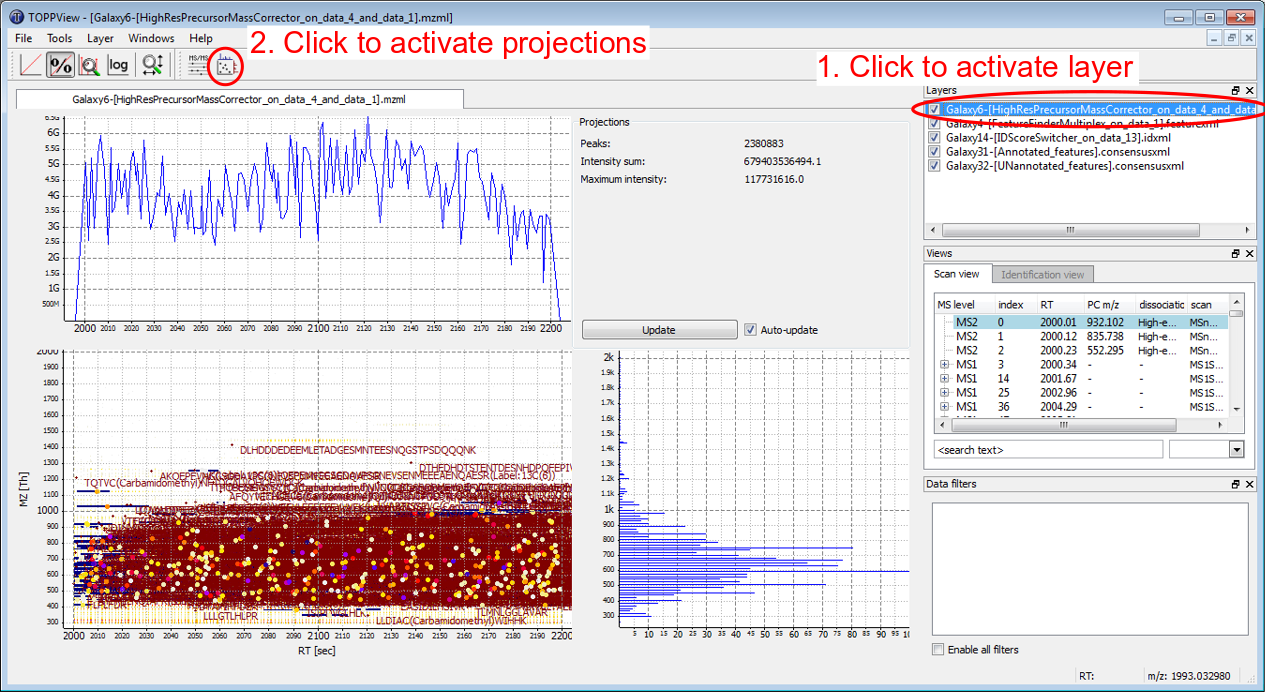Float the Layers panel with undock icon
1265x692 pixels.
(1235, 90)
